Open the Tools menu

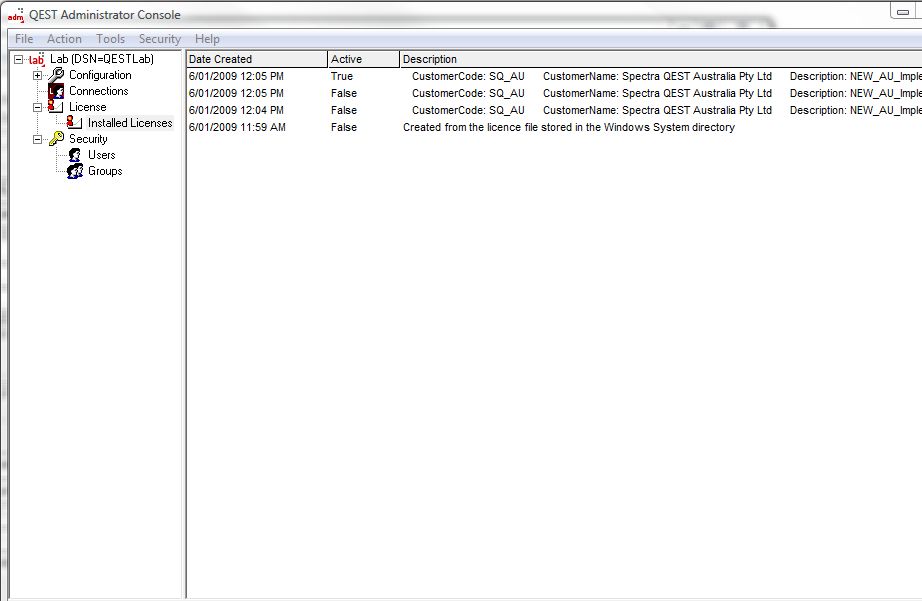tap(110, 39)
